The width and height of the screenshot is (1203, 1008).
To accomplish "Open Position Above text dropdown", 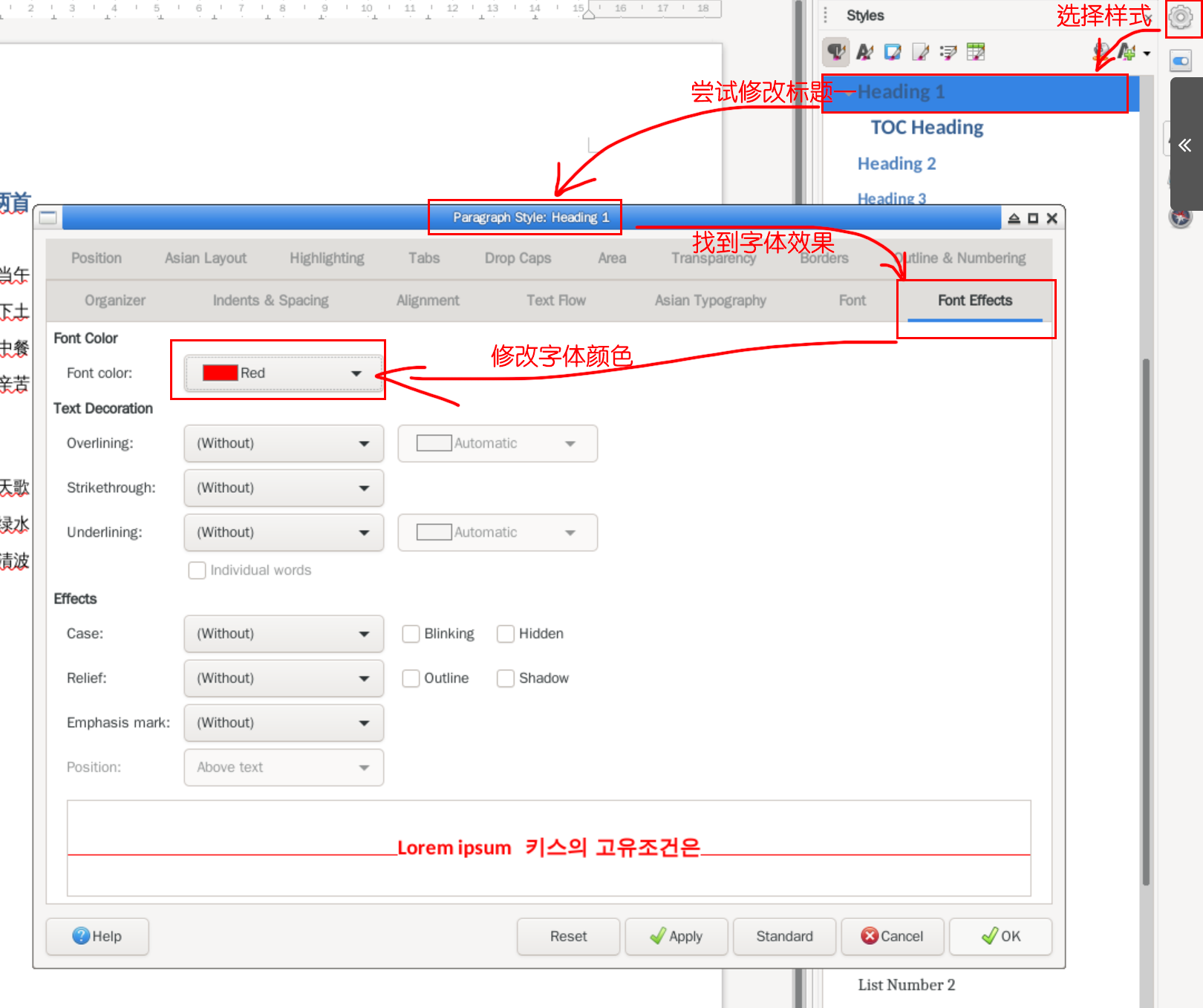I will [x=284, y=768].
